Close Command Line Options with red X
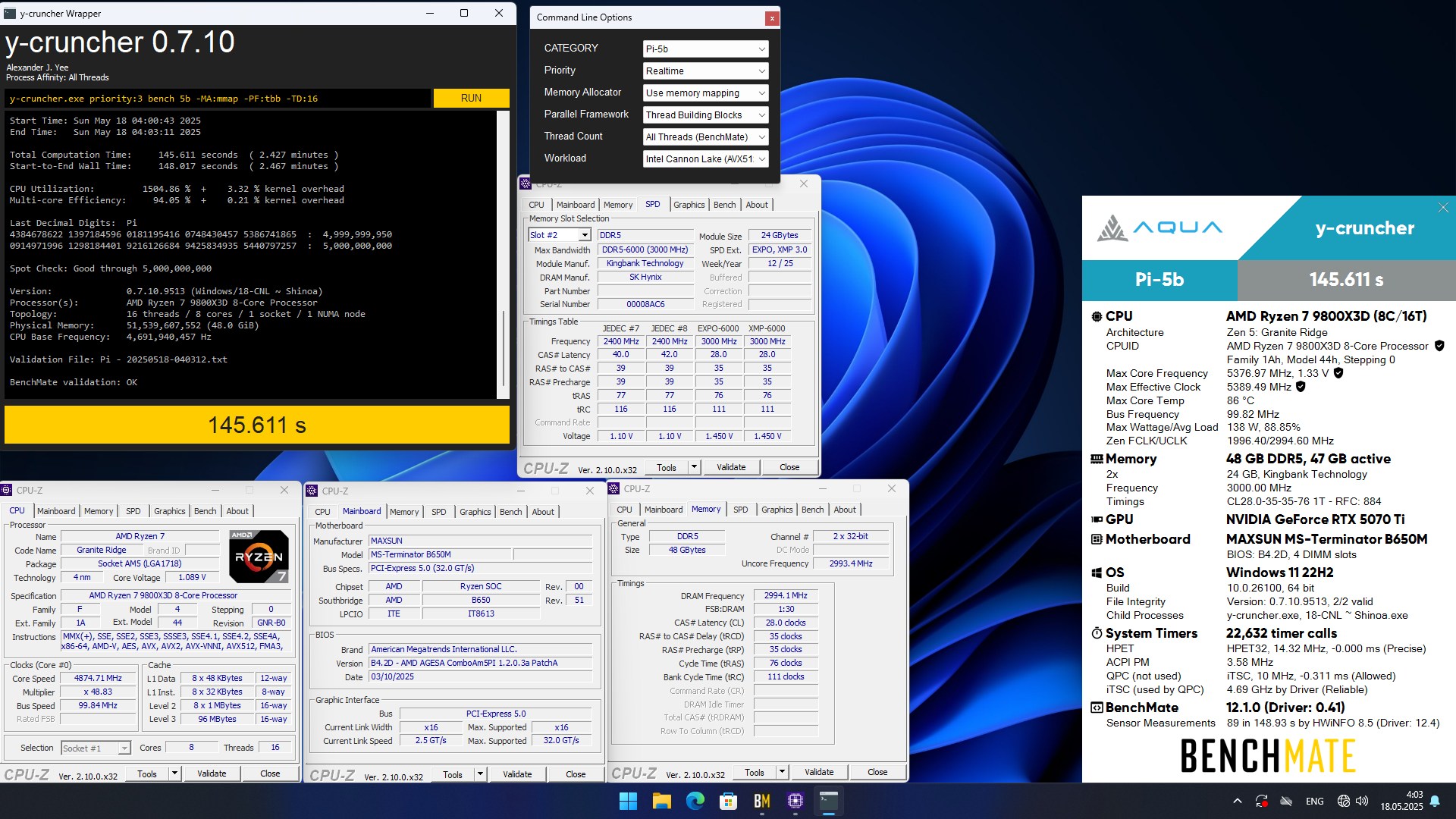 (x=771, y=17)
